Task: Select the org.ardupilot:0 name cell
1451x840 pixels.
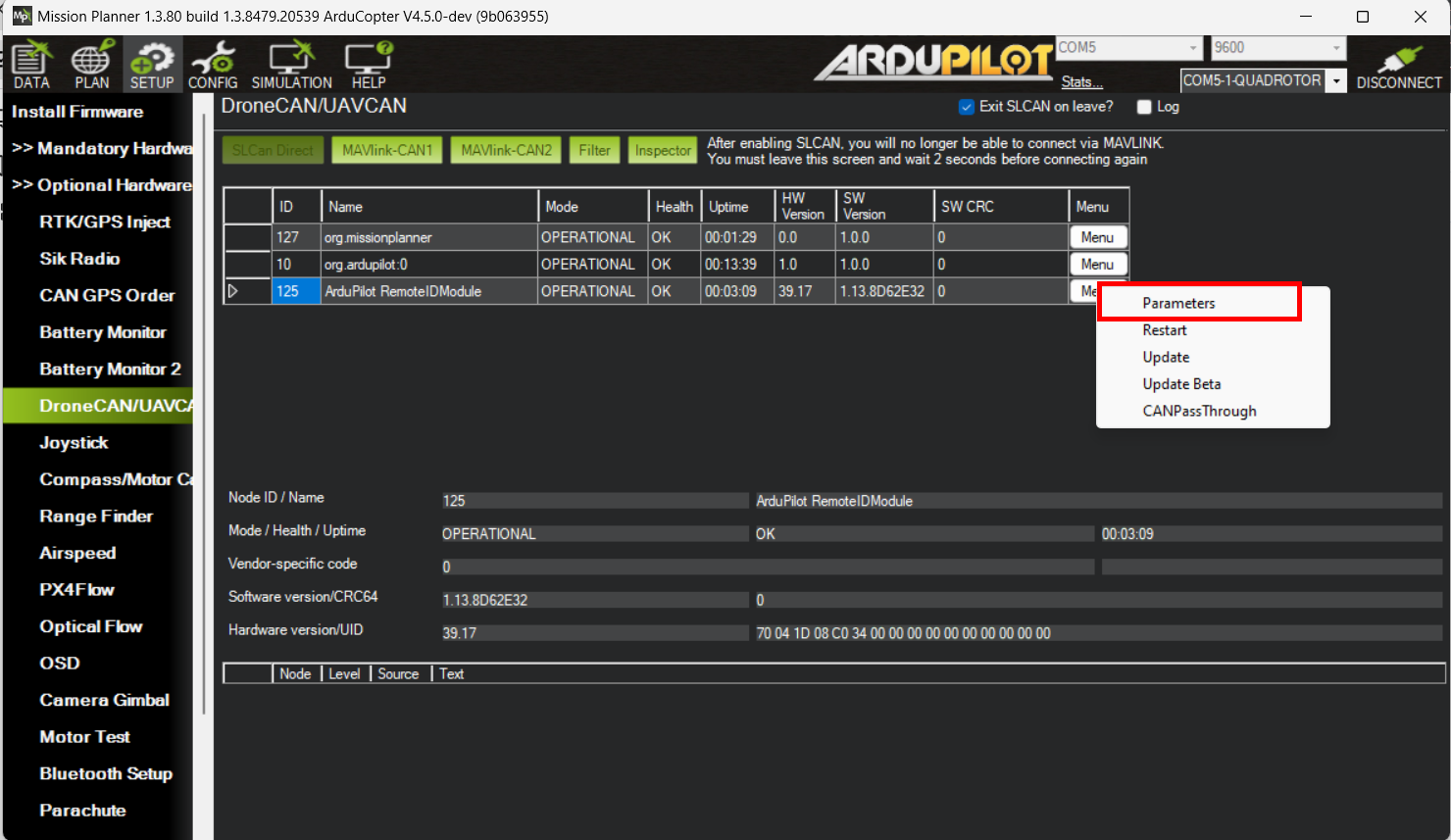Action: tap(429, 264)
